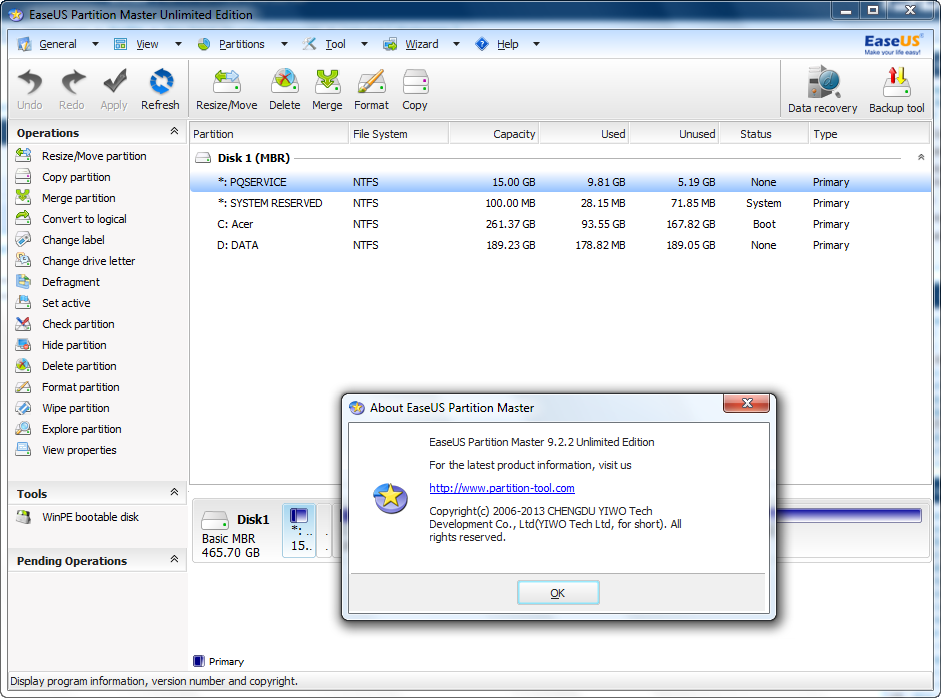Collapse the Operations panel

click(174, 131)
